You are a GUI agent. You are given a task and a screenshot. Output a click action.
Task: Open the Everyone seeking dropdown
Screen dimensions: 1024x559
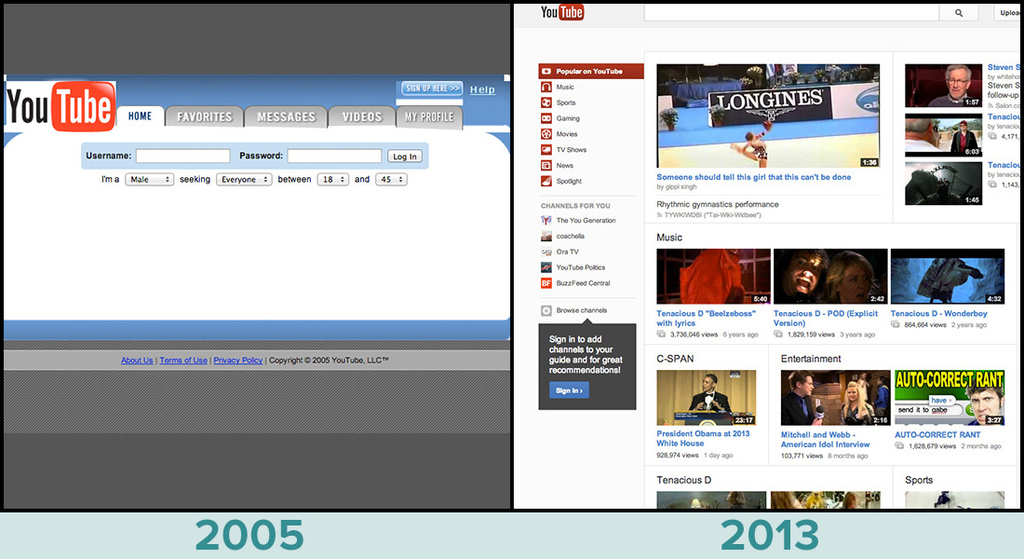(244, 179)
